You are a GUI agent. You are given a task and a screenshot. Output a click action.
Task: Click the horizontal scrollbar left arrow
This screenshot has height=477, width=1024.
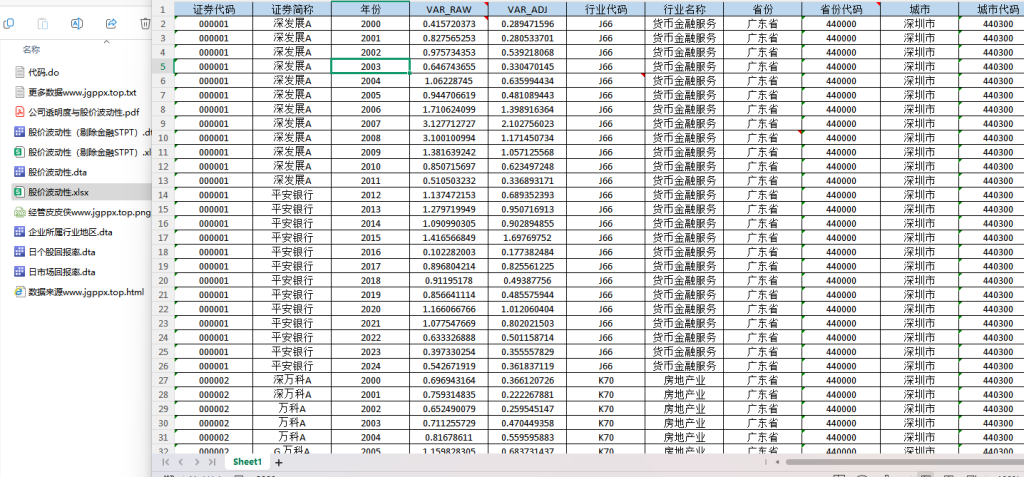[777, 462]
